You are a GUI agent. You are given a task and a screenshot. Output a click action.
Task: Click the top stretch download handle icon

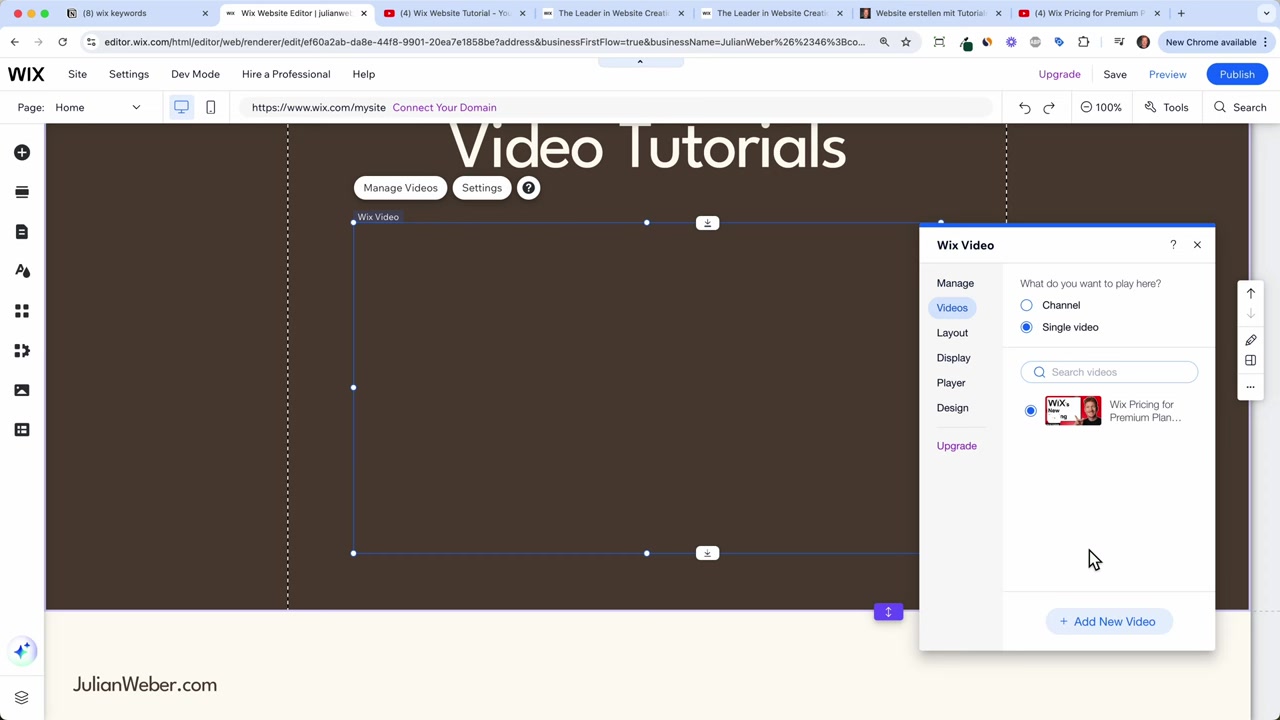[x=707, y=223]
